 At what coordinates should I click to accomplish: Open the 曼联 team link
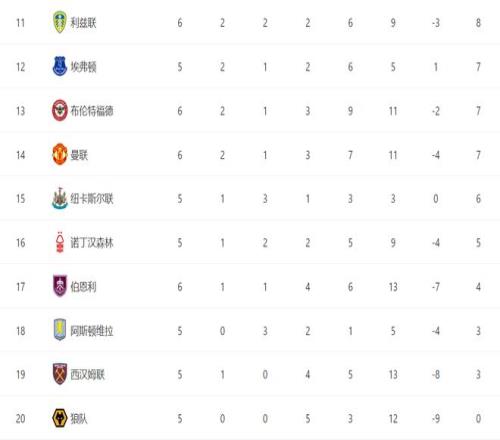point(79,155)
